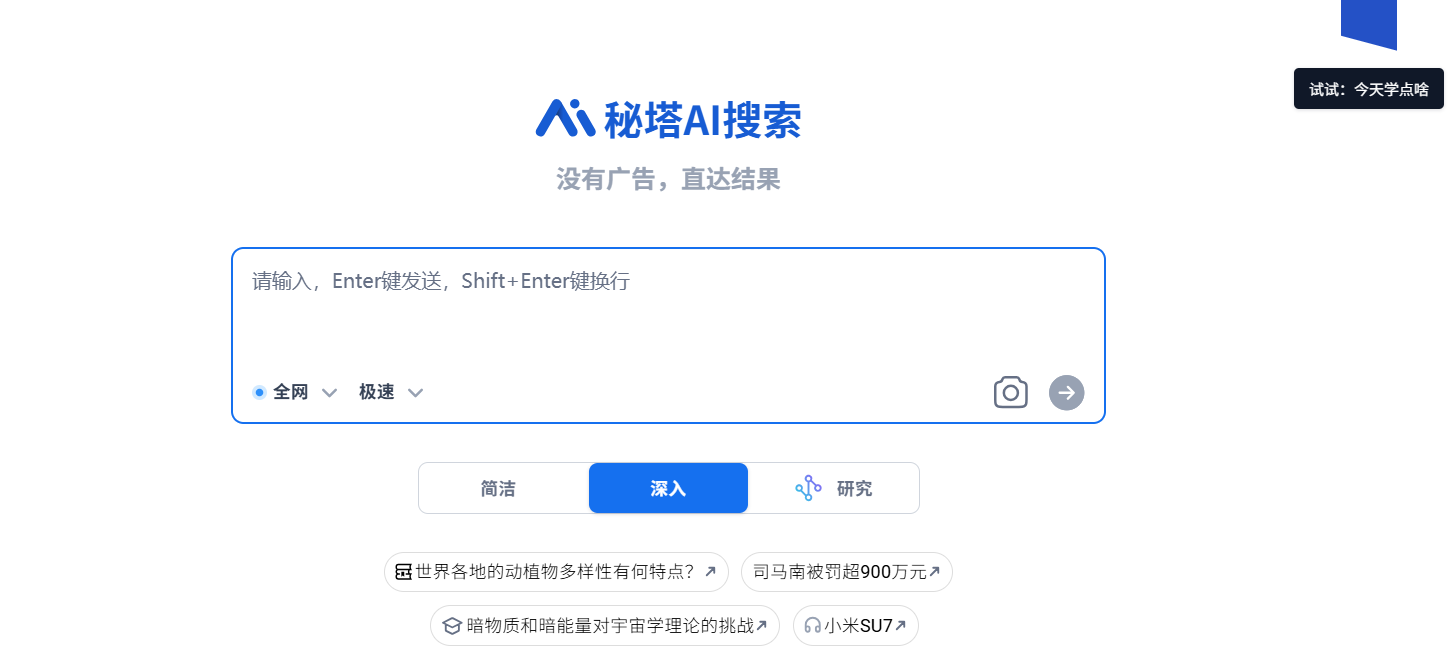This screenshot has height=662, width=1451.
Task: Click the blue bookmark ribbon icon
Action: click(1369, 25)
